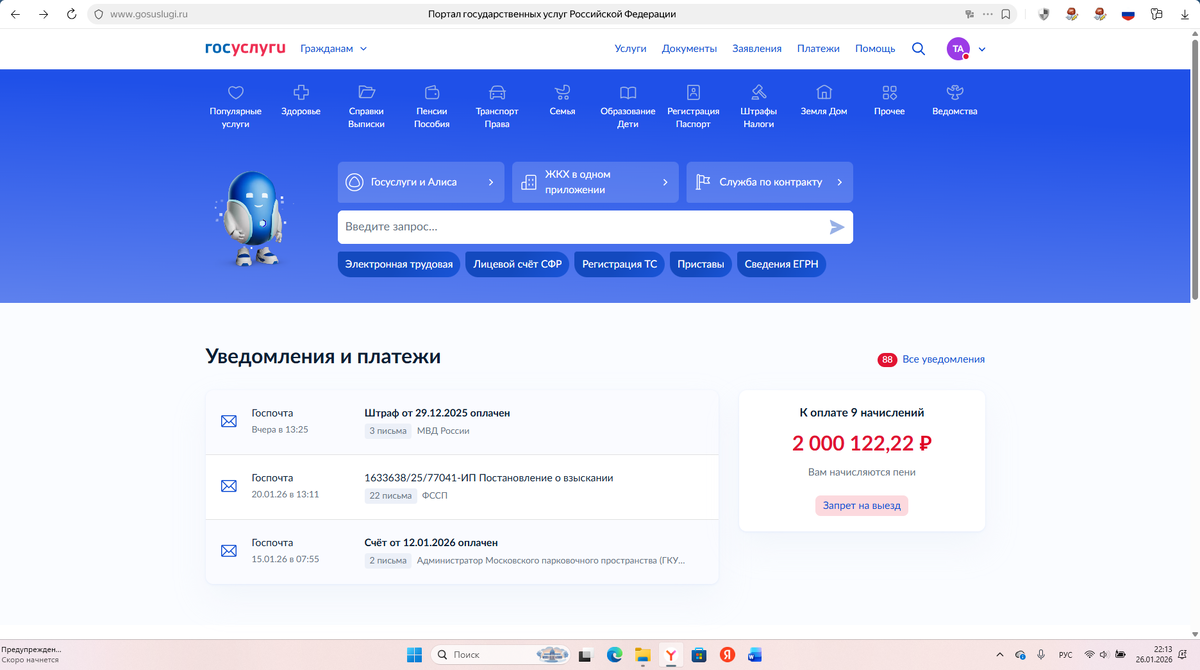Open the Пенсии Пособия wallet icon
Screen dimensions: 1200x670
click(x=432, y=92)
